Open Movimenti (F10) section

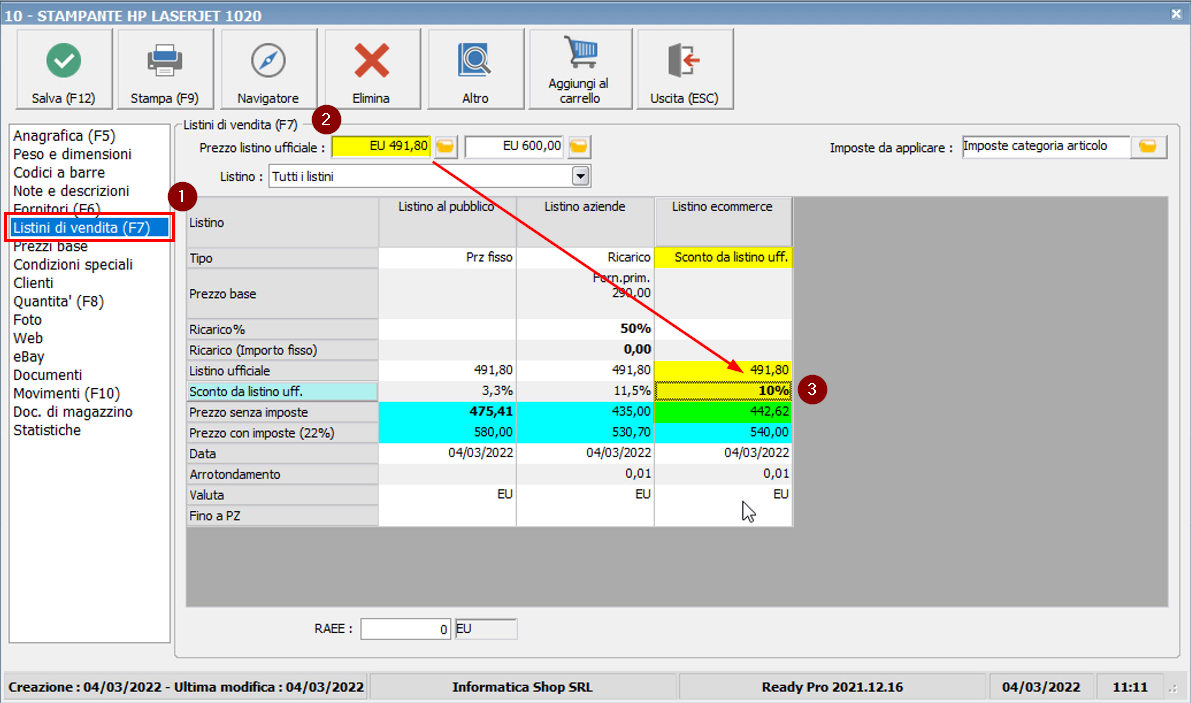(x=67, y=393)
